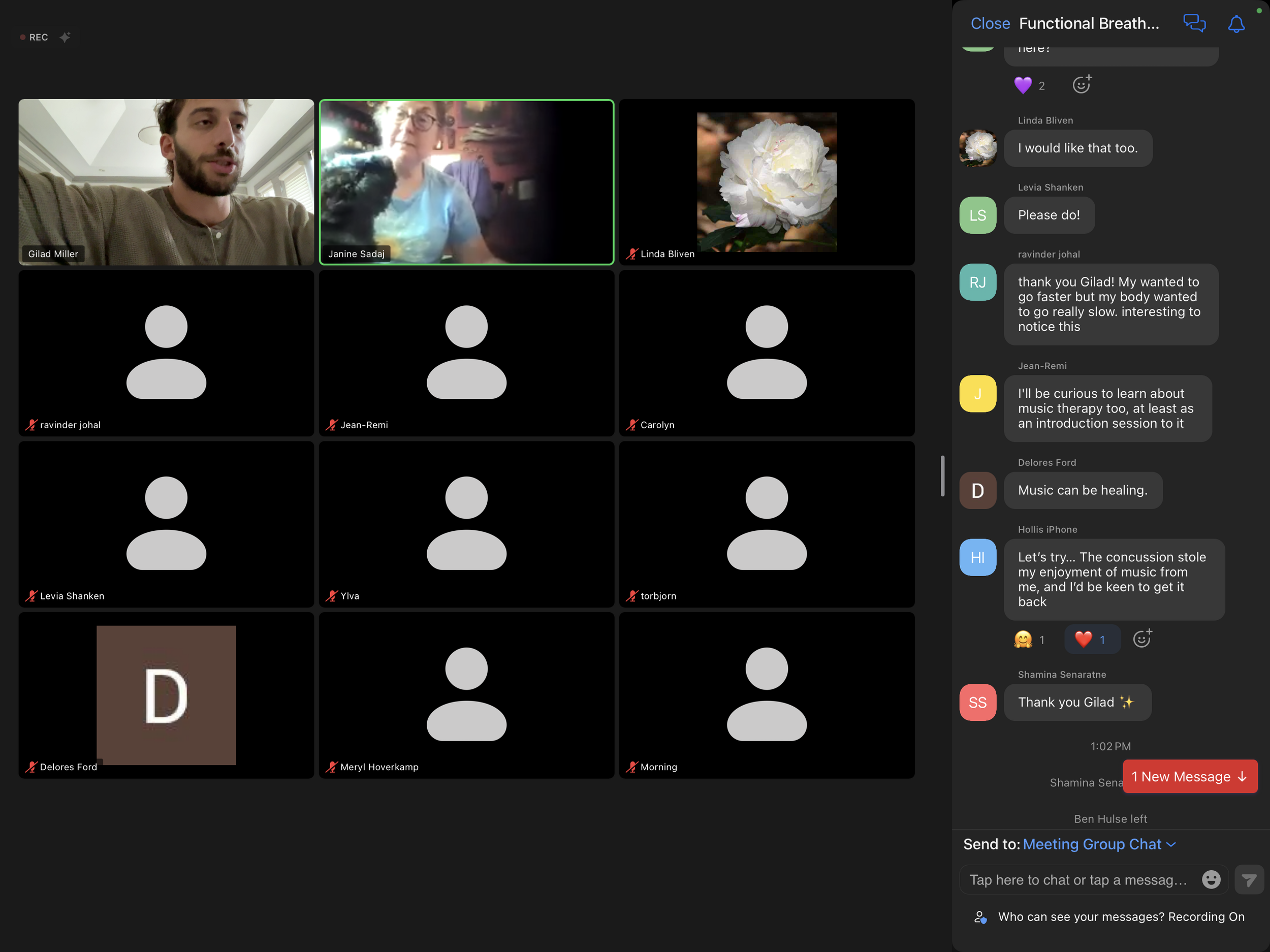Close the chat panel
Viewport: 1270px width, 952px height.
(990, 23)
